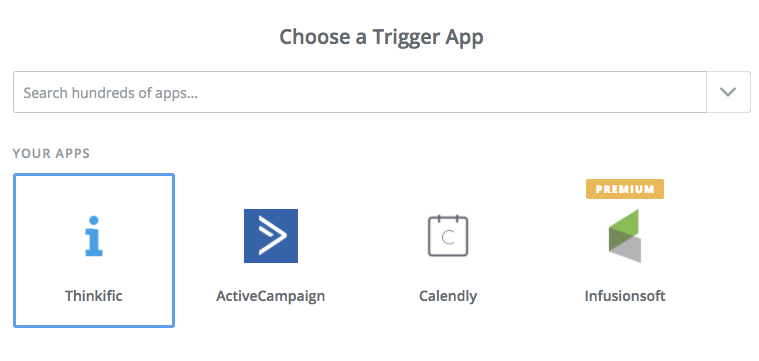759x361 pixels.
Task: Click the ActiveCampaign app name label
Action: coord(271,296)
